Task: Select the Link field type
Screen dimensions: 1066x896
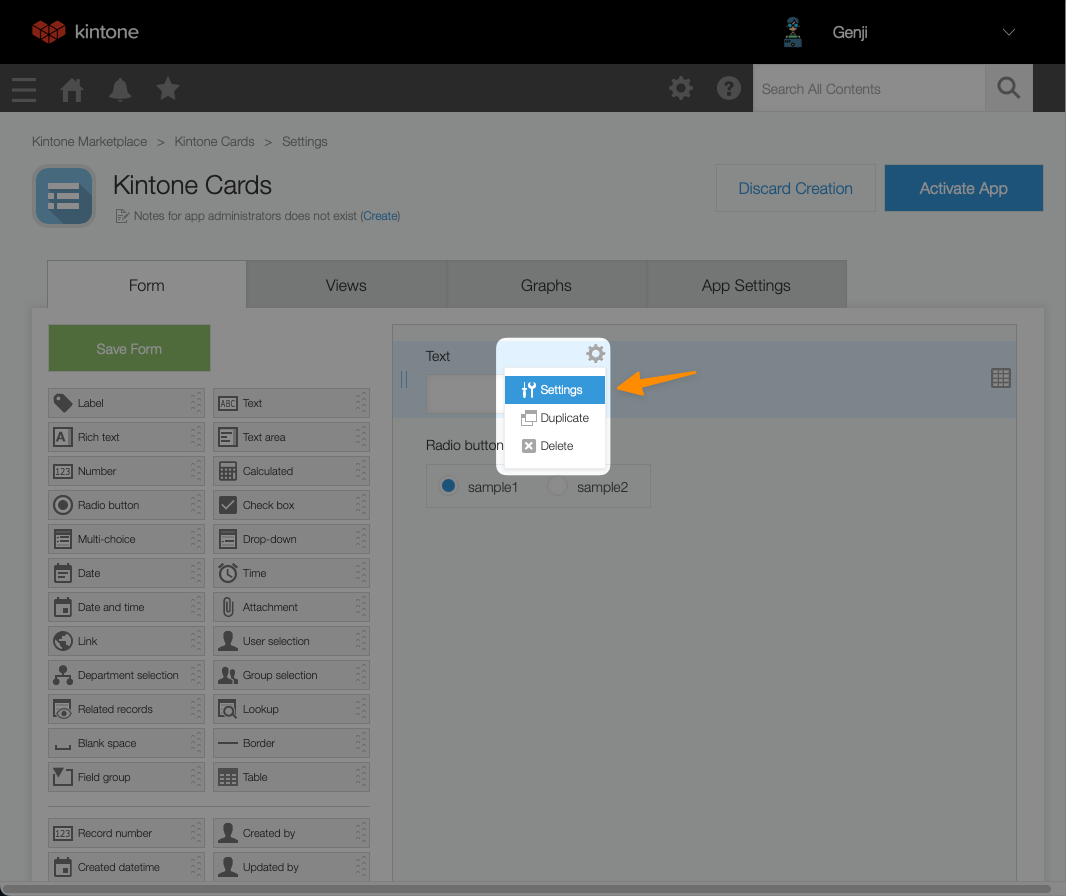Action: 126,641
